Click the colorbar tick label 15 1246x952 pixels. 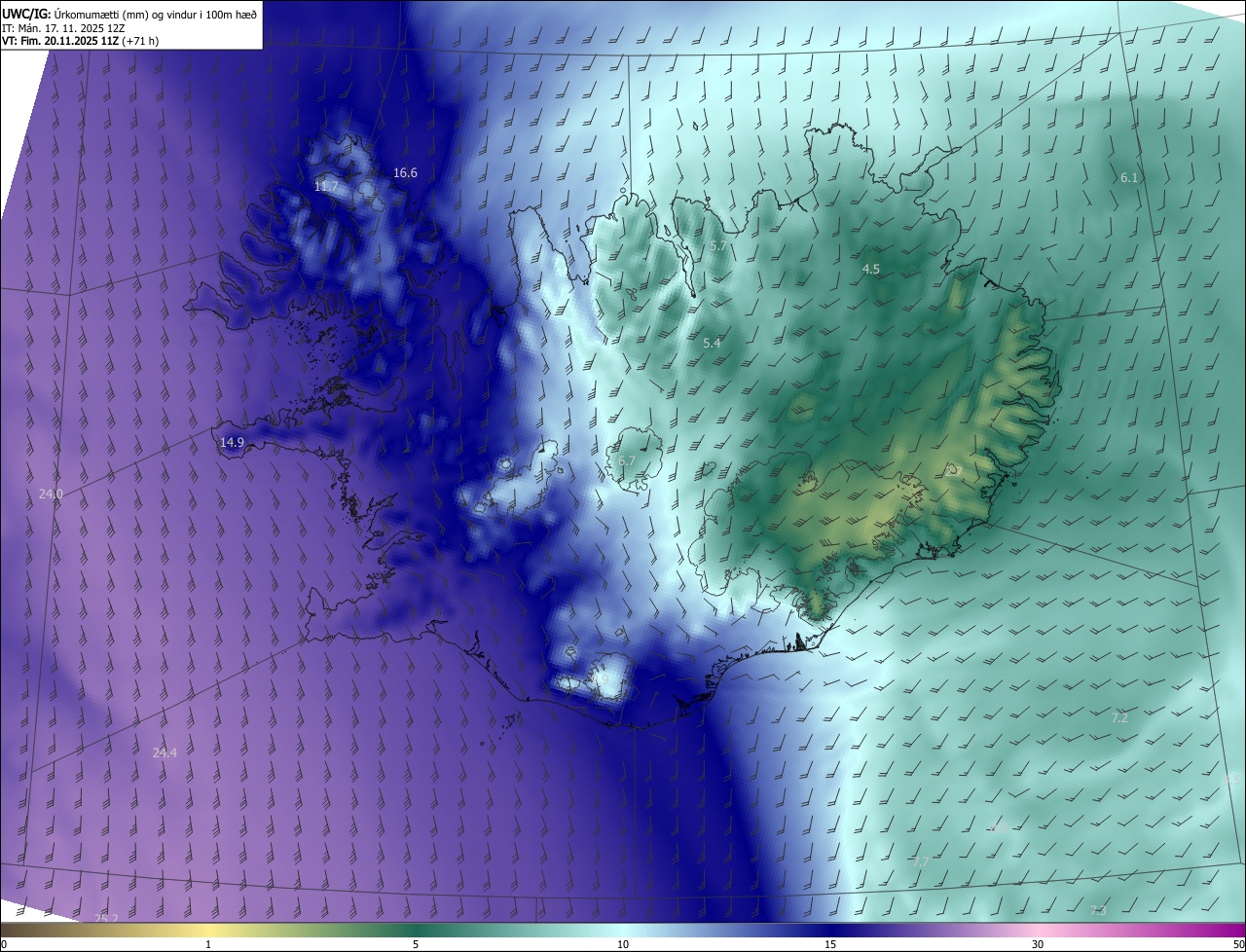830,944
